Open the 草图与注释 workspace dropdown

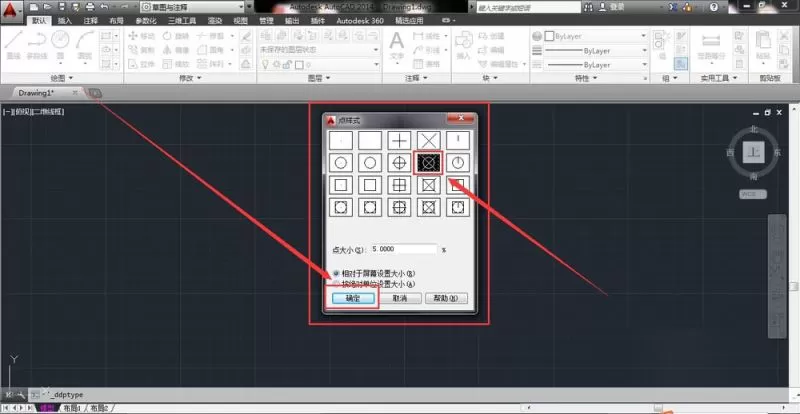(192, 7)
